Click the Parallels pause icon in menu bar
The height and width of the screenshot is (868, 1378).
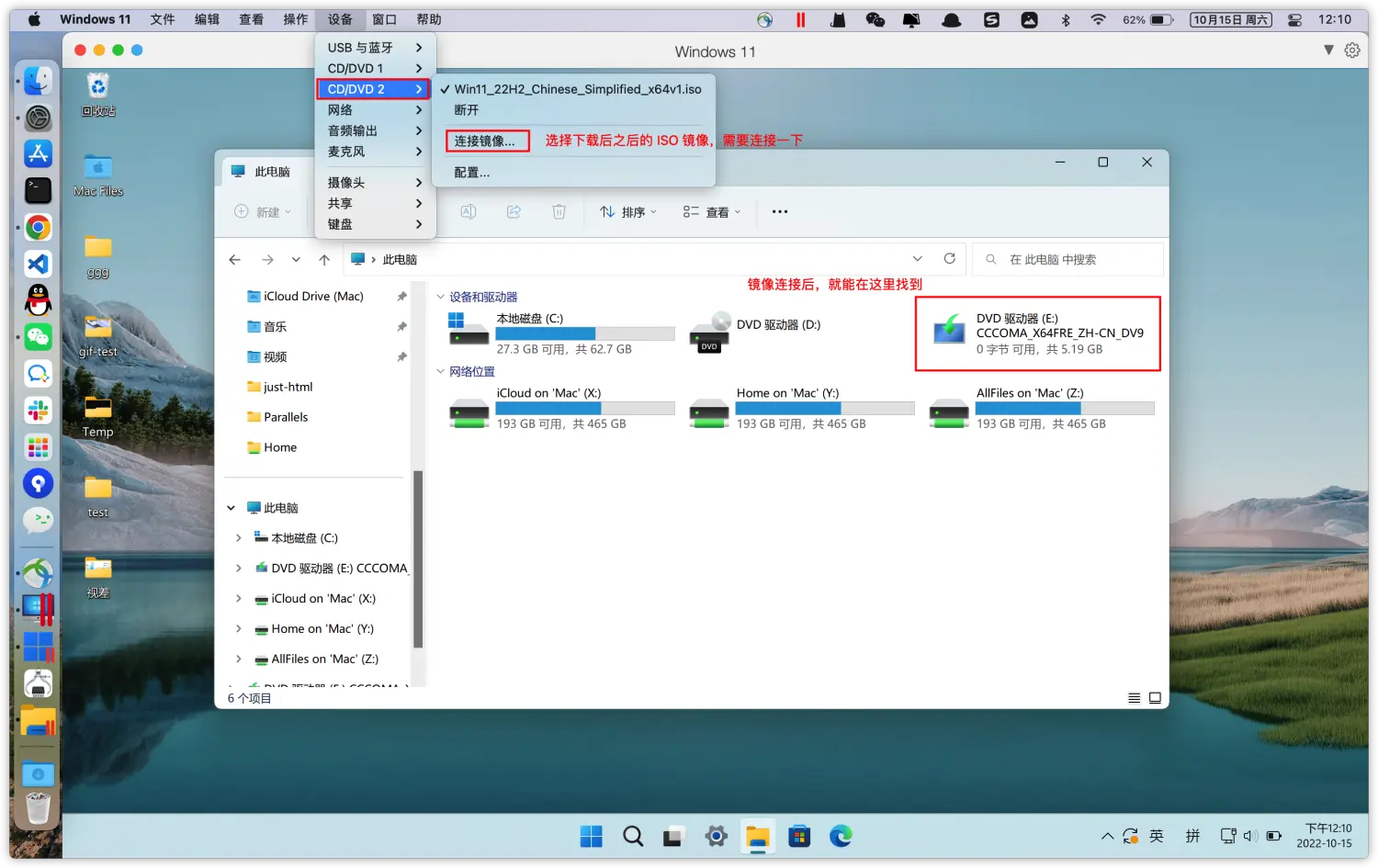(x=801, y=19)
